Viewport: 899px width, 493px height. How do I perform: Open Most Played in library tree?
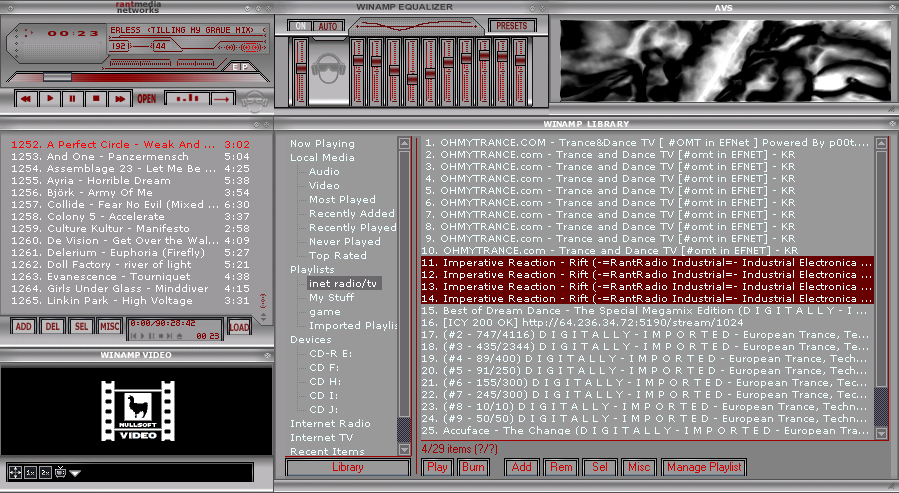coord(342,199)
